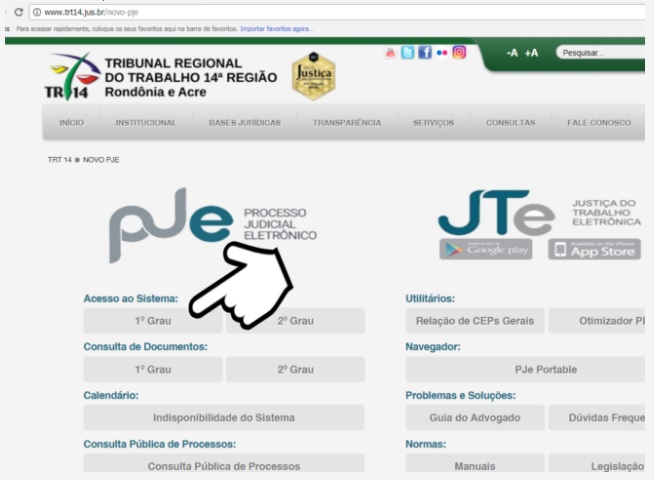Click the Importar favoritos agora link

(277, 29)
